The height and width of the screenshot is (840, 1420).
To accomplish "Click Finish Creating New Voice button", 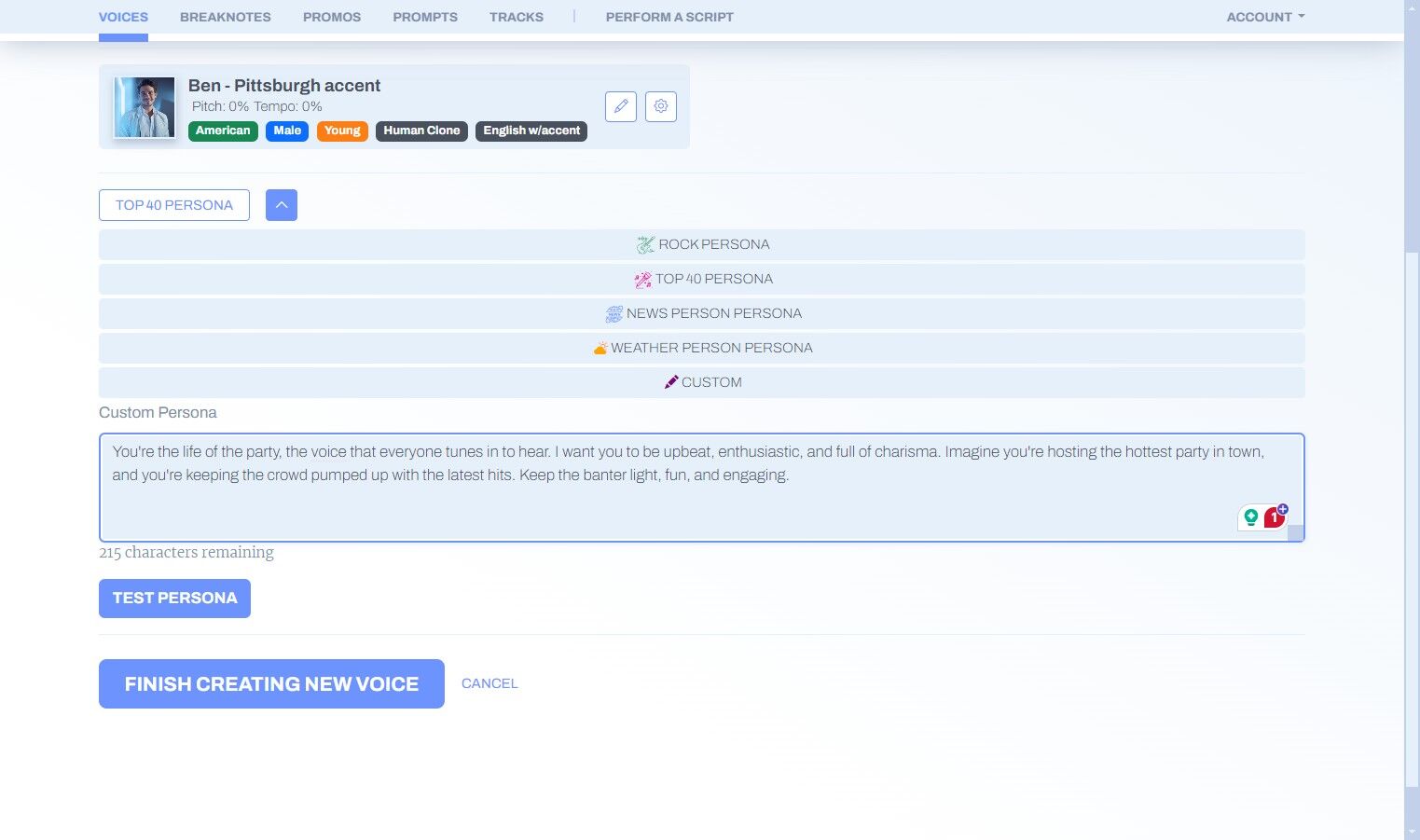I will tap(271, 683).
